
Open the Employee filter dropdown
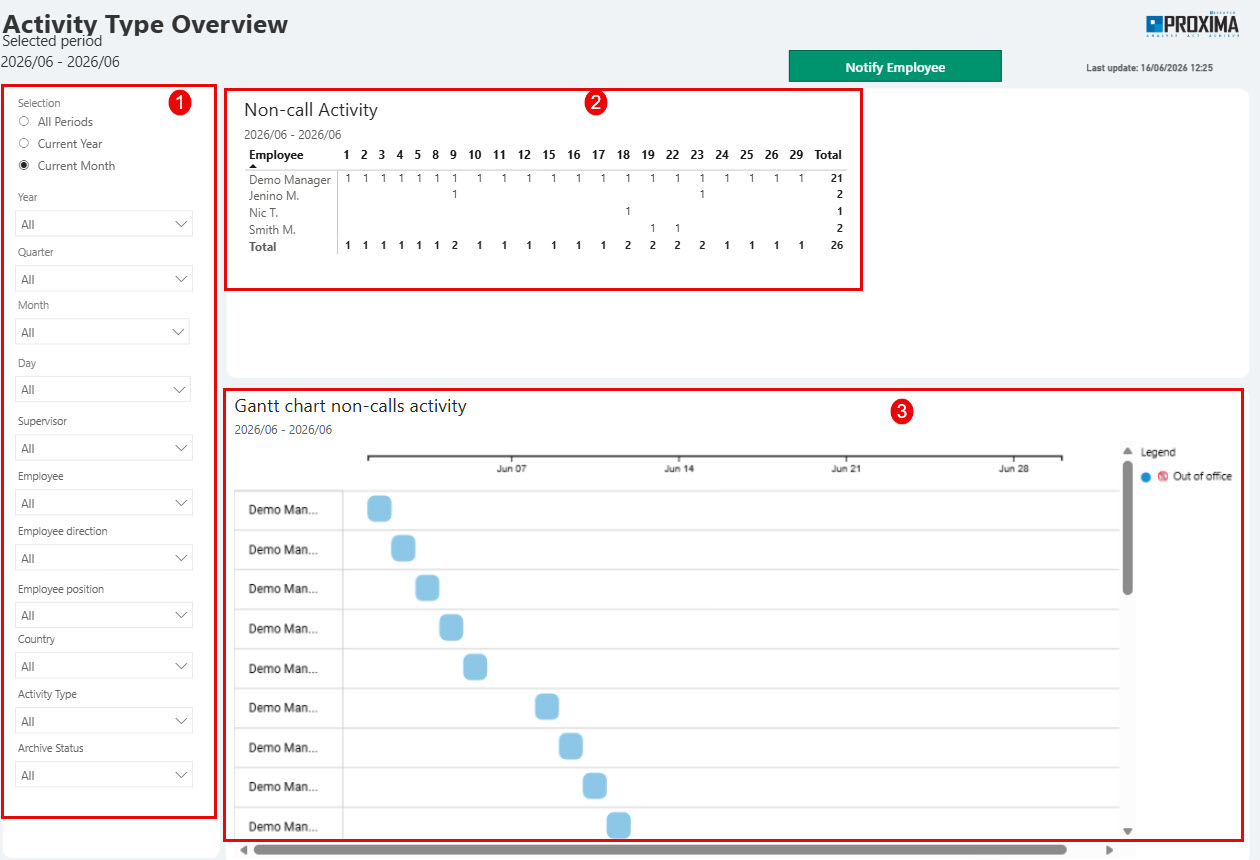pyautogui.click(x=104, y=503)
